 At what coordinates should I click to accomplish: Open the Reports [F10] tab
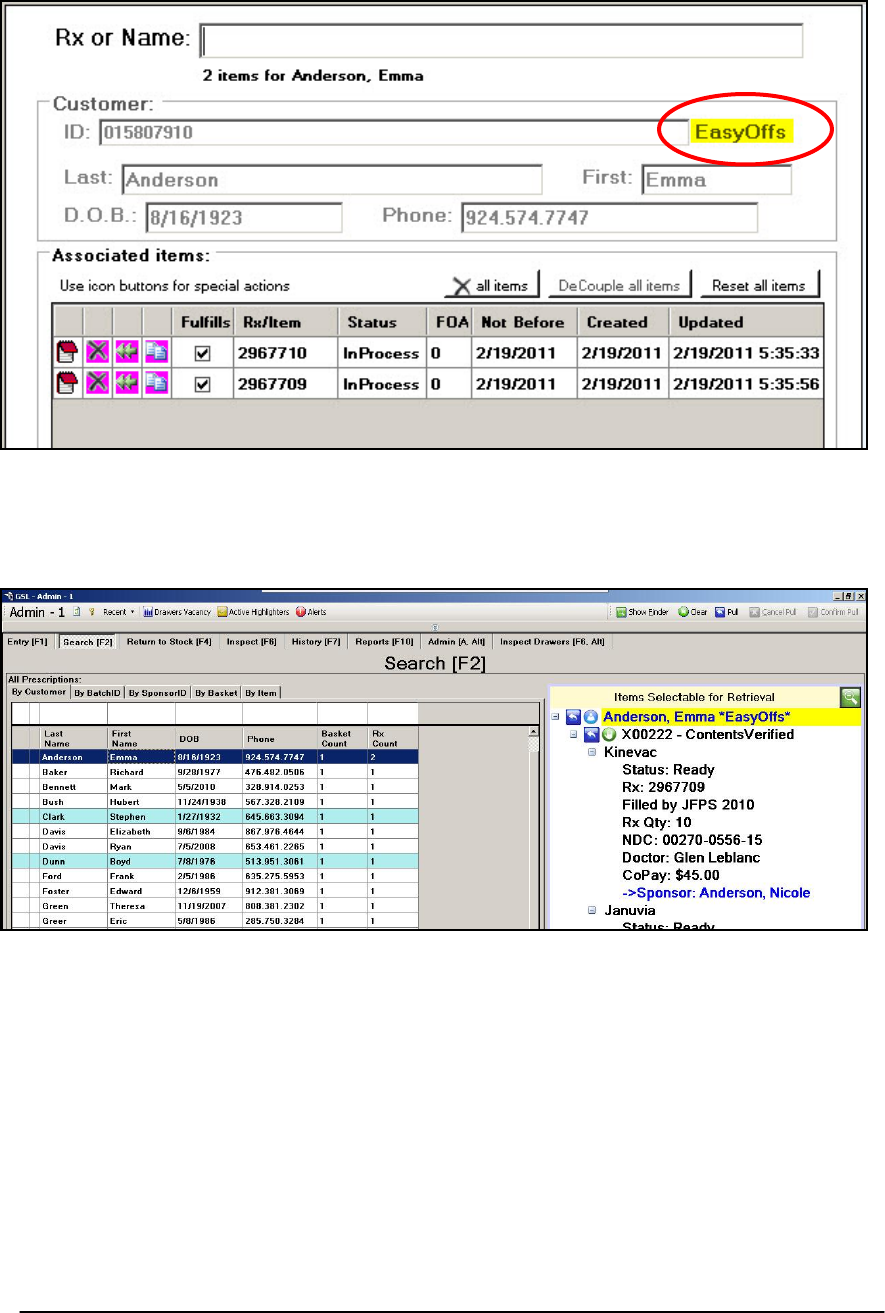point(384,641)
